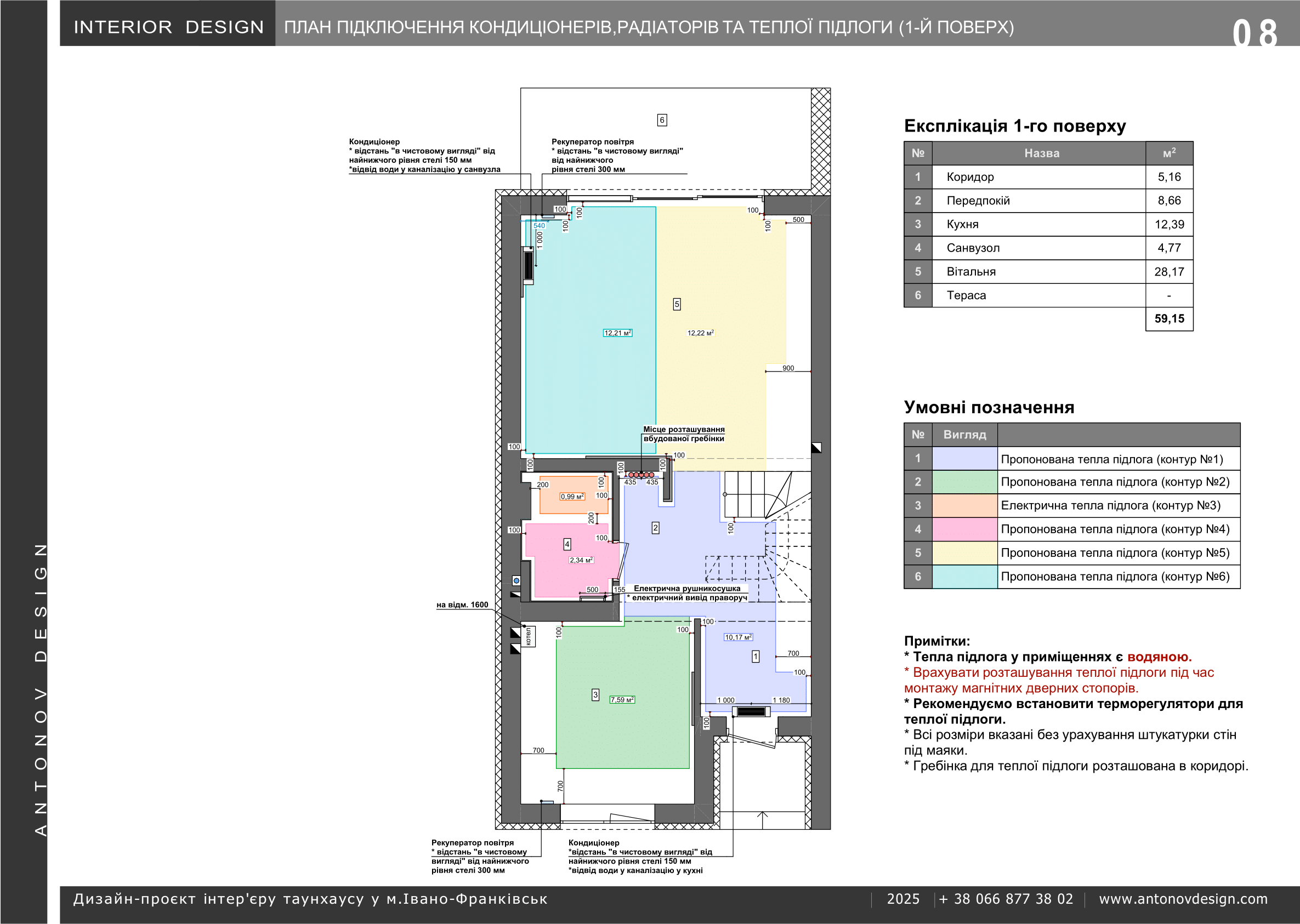Click the area value '12,39'
The width and height of the screenshot is (1300, 924).
(1169, 224)
